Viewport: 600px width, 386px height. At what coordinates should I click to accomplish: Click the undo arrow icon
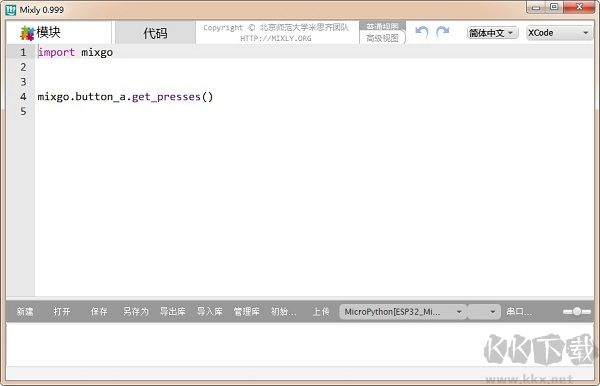(x=422, y=32)
